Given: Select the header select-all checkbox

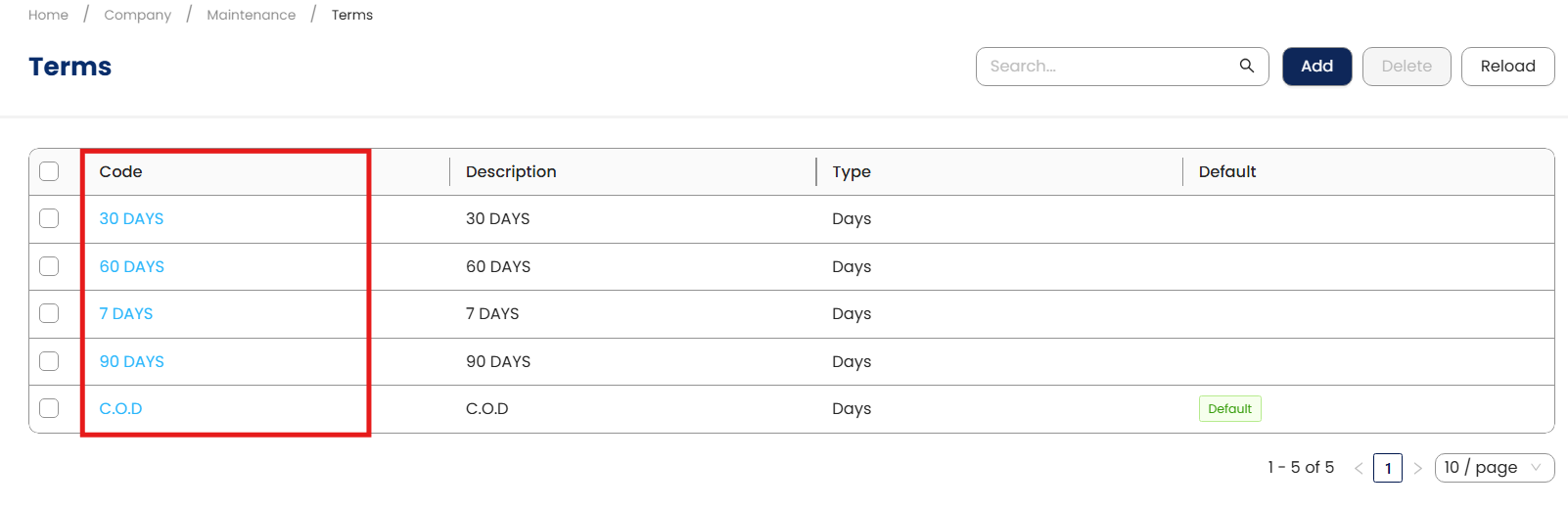Looking at the screenshot, I should click(49, 171).
